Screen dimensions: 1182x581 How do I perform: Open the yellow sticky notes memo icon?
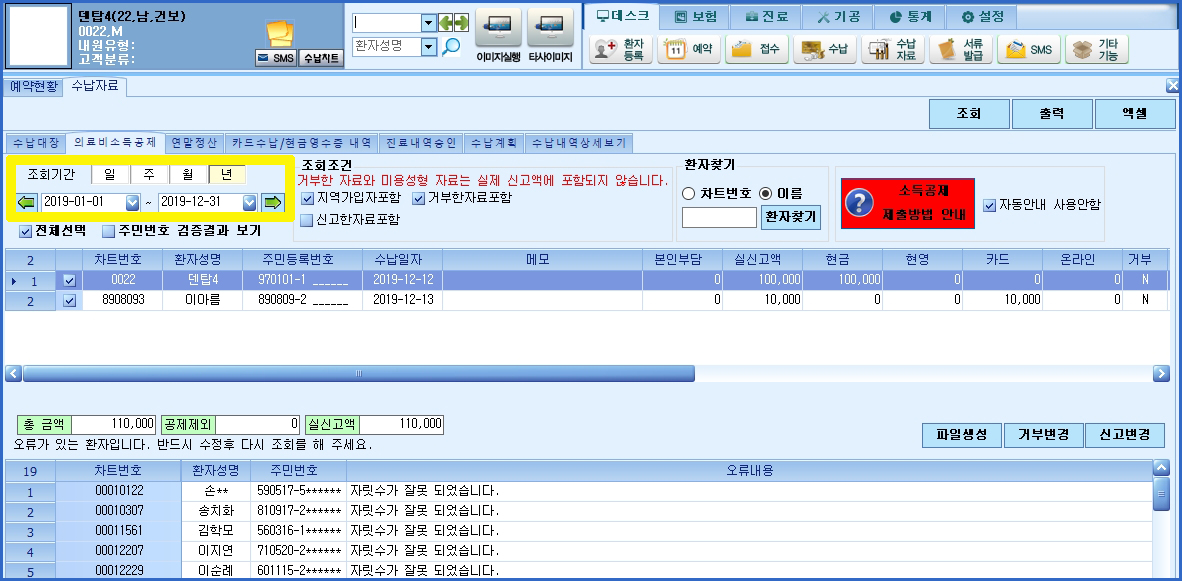[280, 34]
